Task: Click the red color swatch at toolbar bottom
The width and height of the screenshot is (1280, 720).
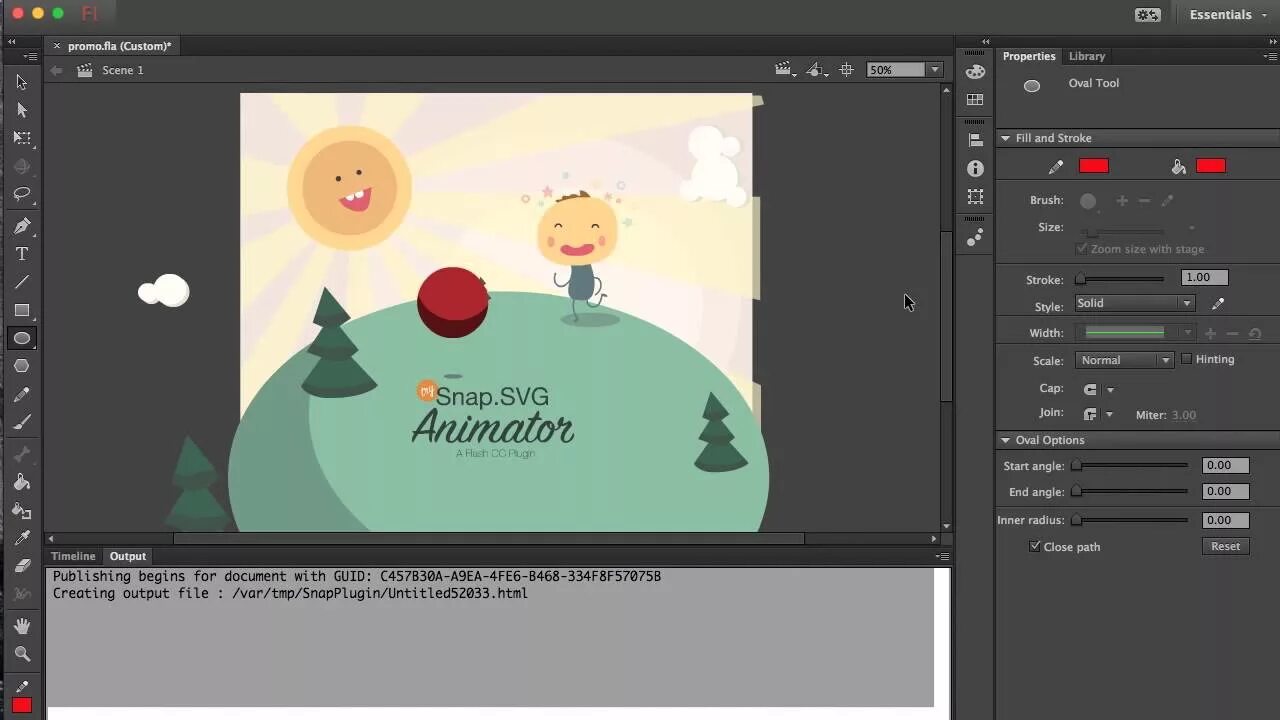Action: pos(22,706)
